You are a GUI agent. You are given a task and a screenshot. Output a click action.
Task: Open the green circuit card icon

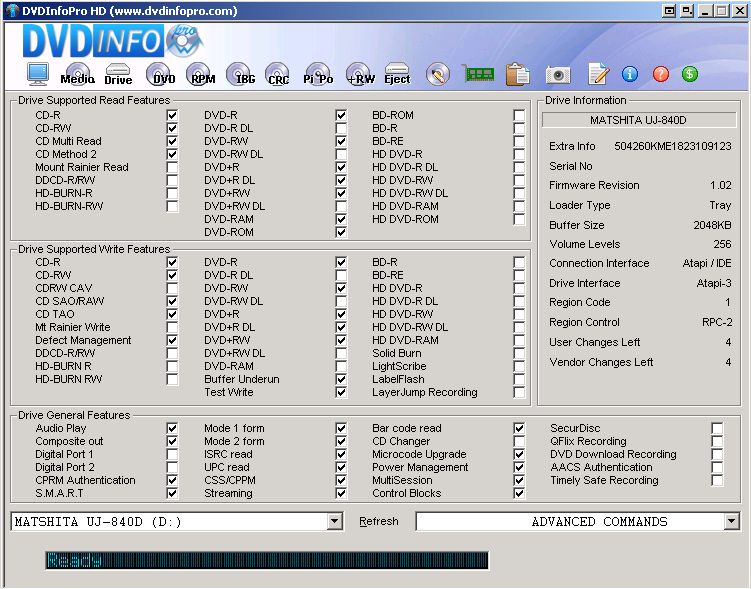pos(478,73)
